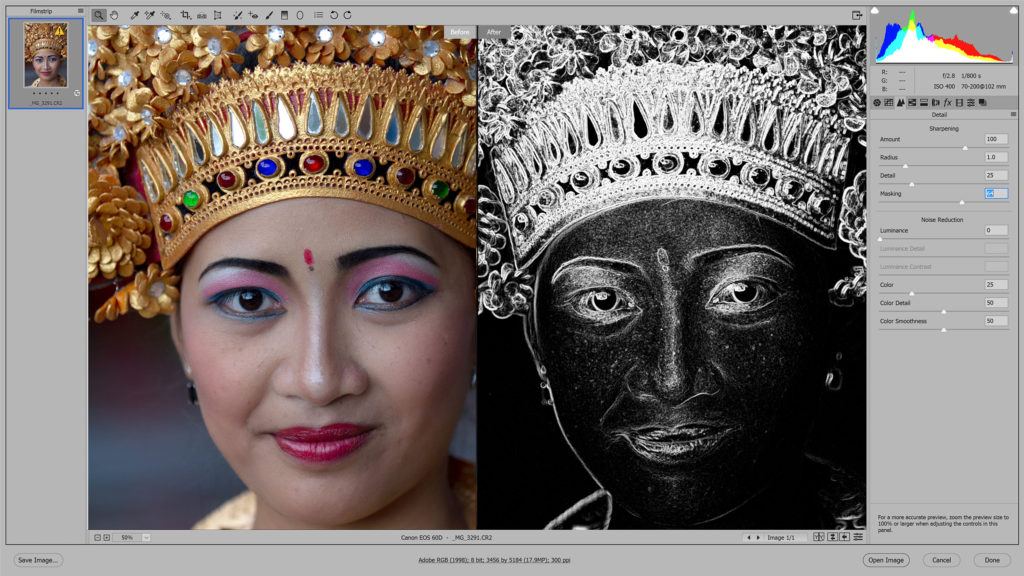
Task: Rotate image counterclockwise
Action: 333,15
